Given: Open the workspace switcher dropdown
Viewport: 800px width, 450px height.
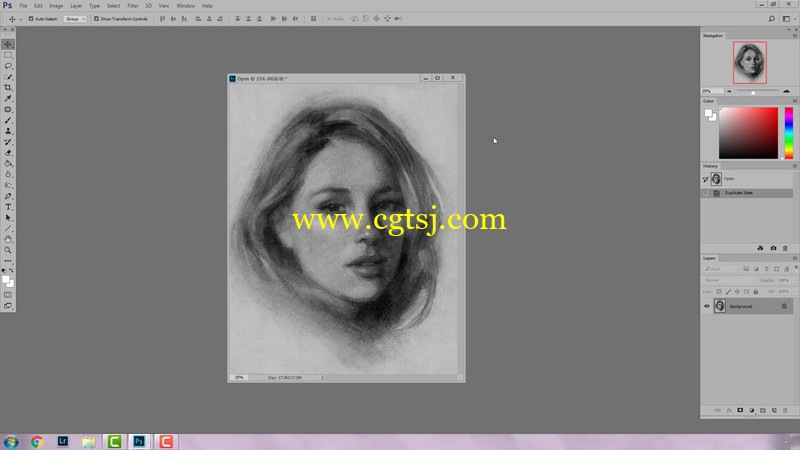Looking at the screenshot, I should (789, 19).
